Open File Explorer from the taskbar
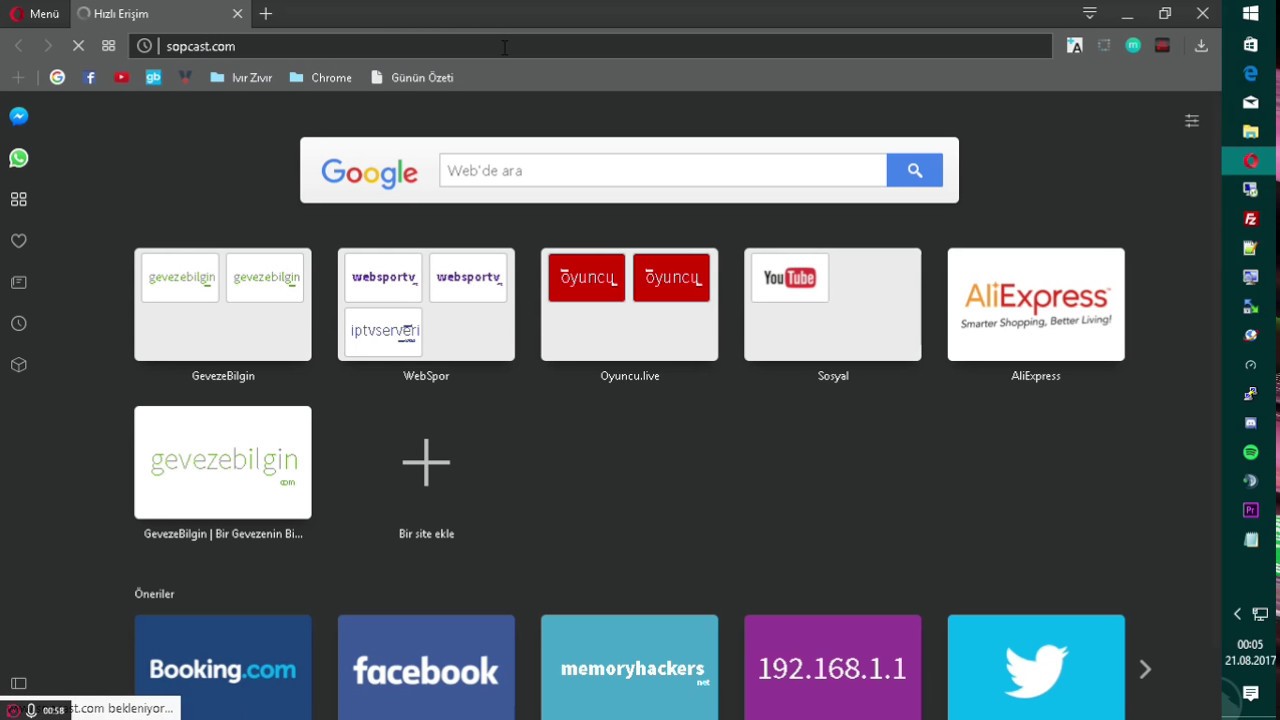1280x720 pixels. tap(1250, 131)
